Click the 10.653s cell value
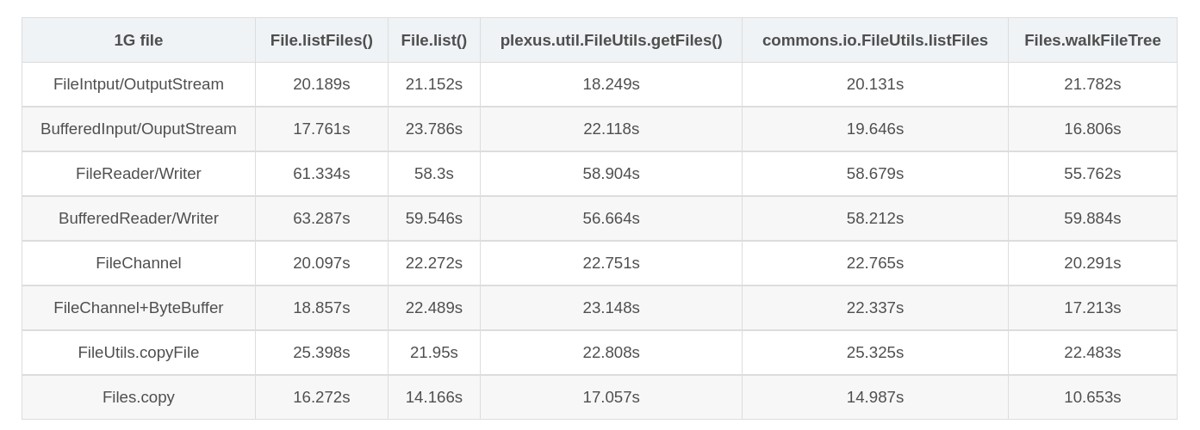This screenshot has height=430, width=1200. (x=1092, y=397)
